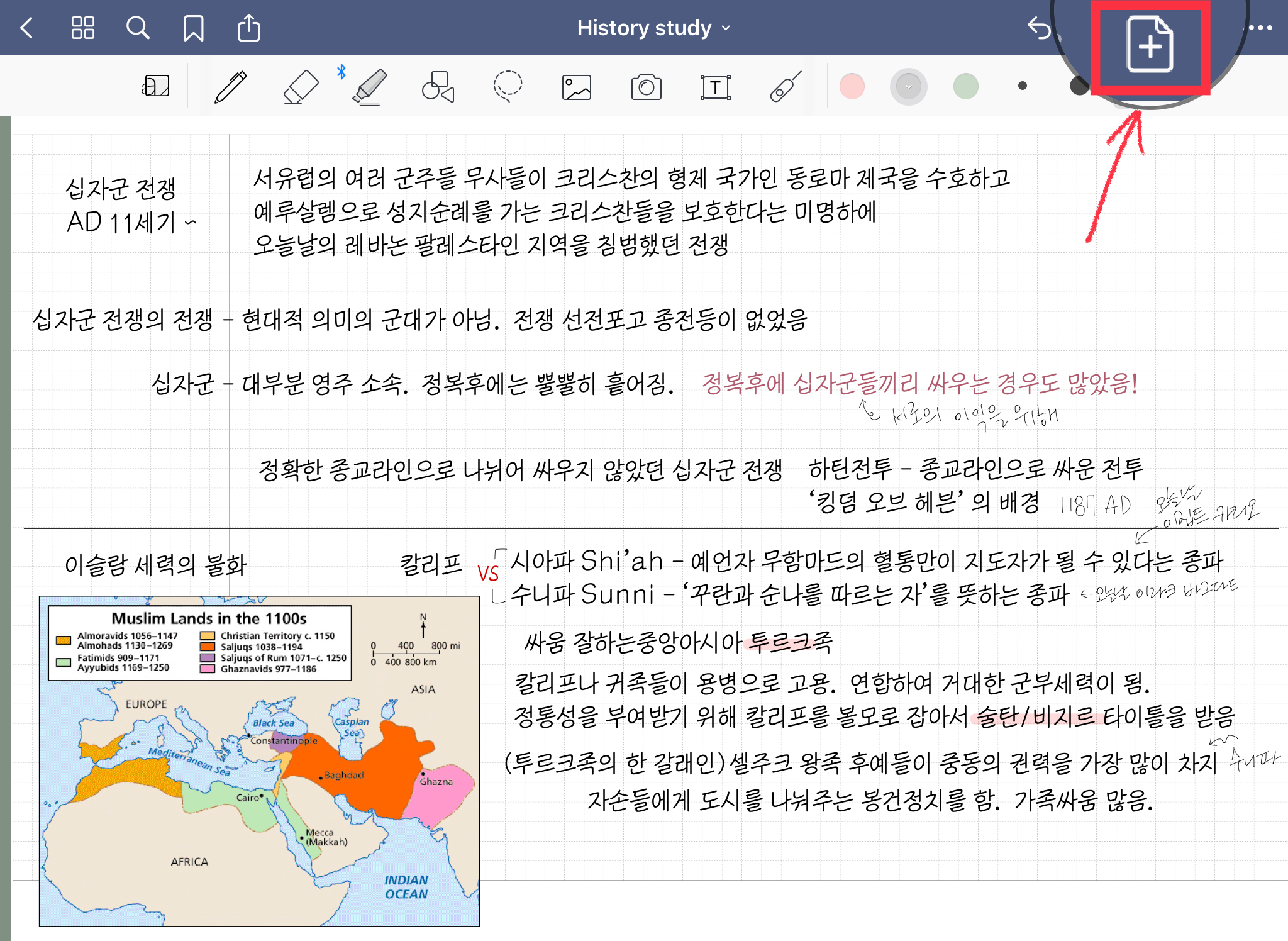The height and width of the screenshot is (941, 1288).
Task: Select the Eraser tool
Action: (x=301, y=87)
